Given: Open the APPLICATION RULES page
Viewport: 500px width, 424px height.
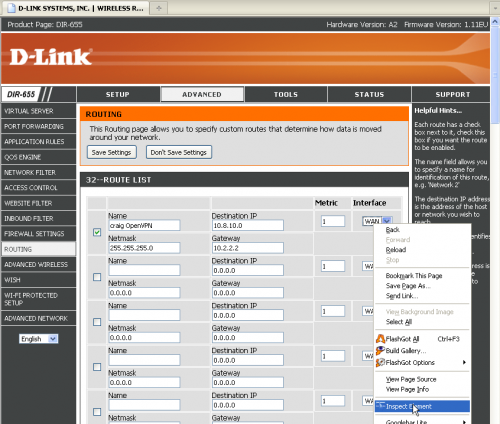Looking at the screenshot, I should click(38, 142).
